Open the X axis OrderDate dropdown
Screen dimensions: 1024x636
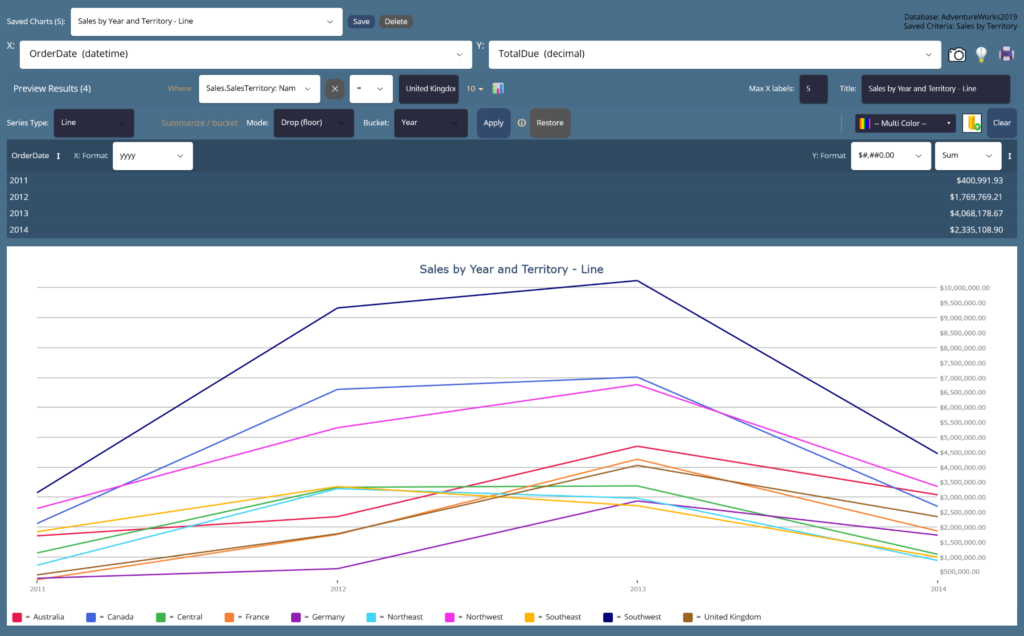point(246,54)
